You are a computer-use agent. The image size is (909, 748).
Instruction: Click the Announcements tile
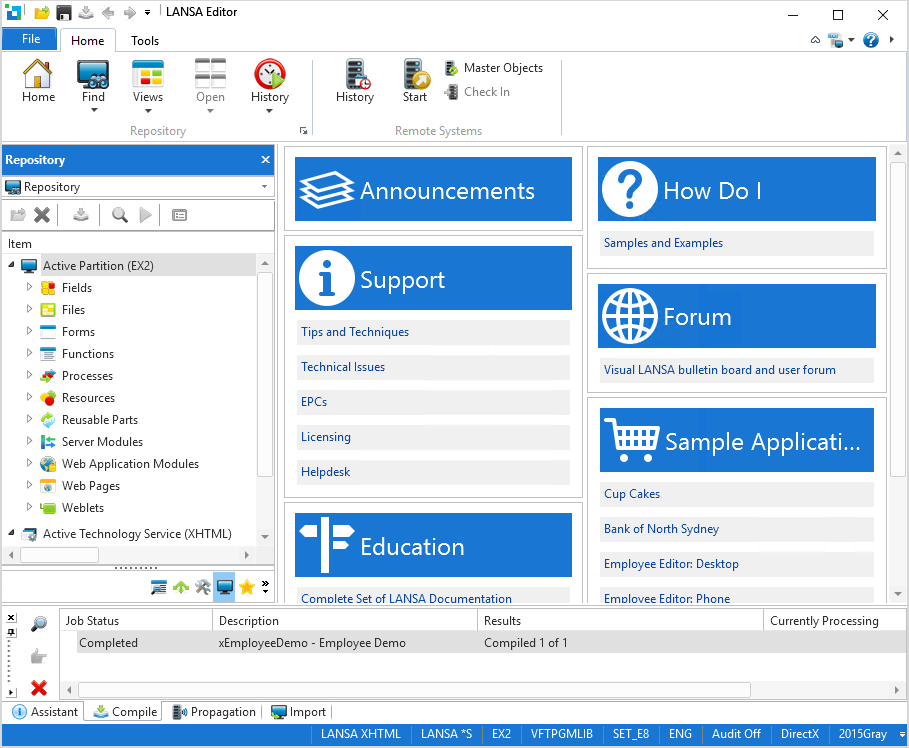[433, 189]
